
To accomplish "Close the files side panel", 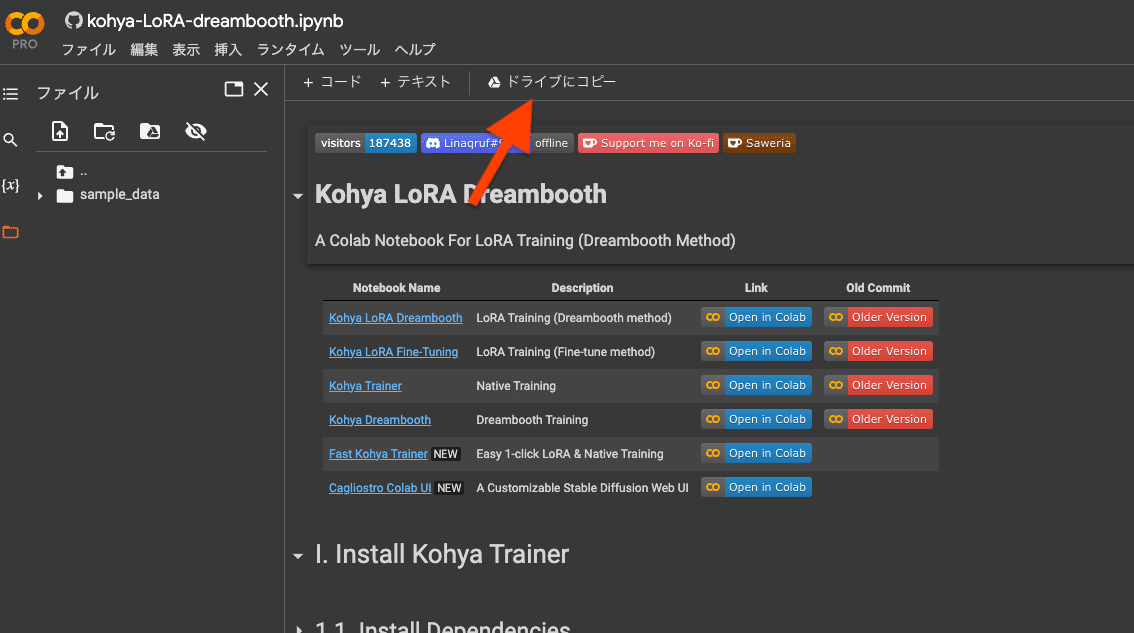I will 261,89.
